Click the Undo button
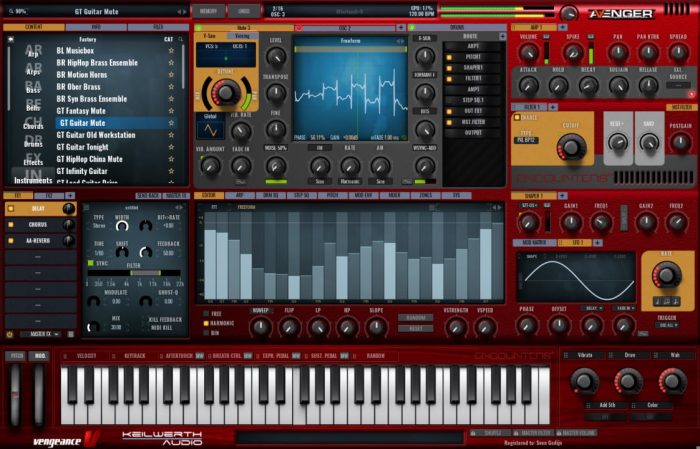The height and width of the screenshot is (449, 700). click(244, 12)
